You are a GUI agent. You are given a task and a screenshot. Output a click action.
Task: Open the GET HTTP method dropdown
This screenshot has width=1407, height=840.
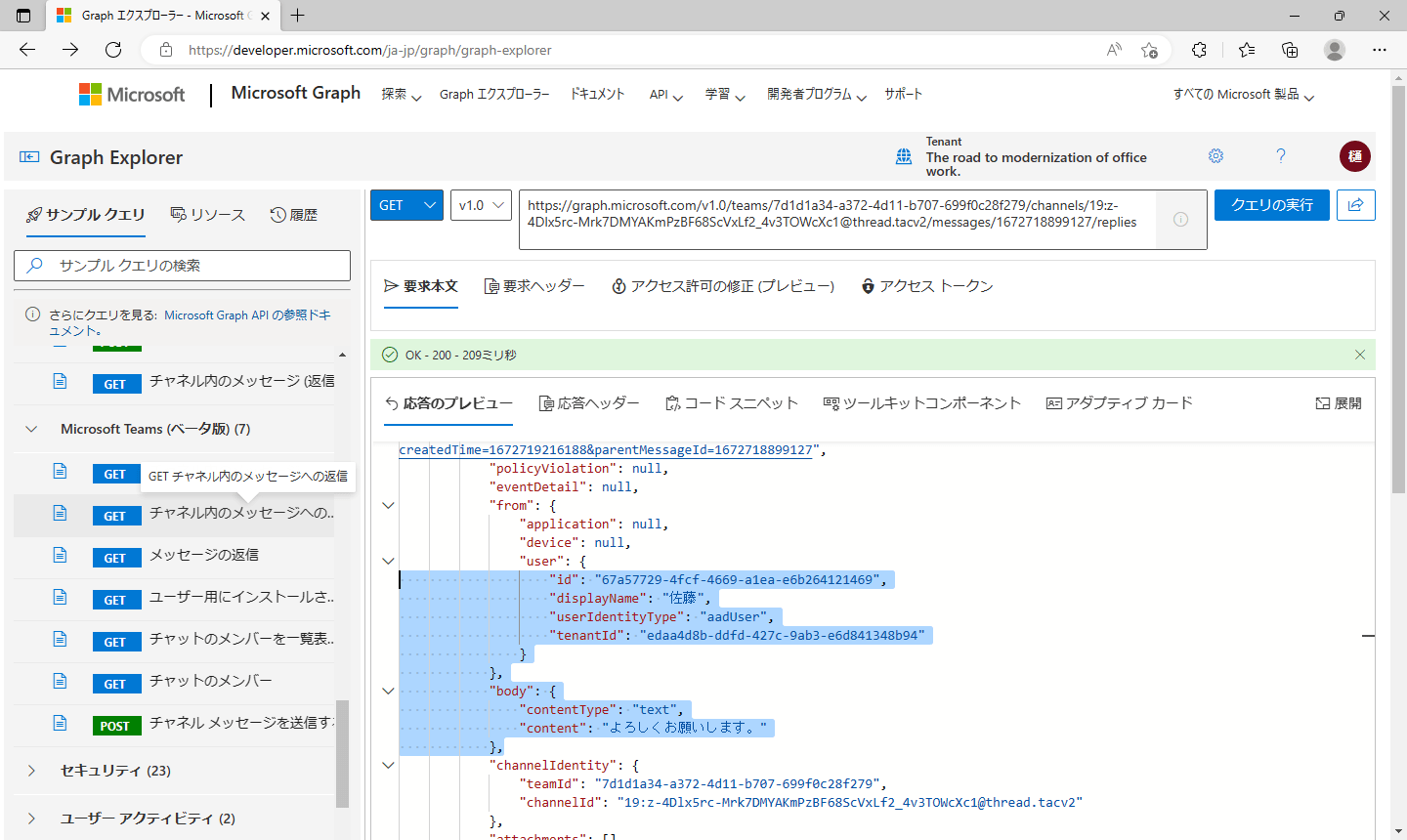(x=406, y=205)
